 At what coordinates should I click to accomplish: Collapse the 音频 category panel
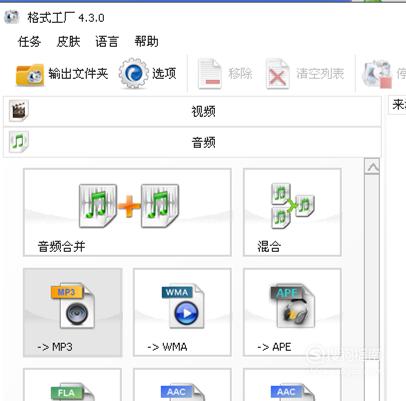[x=192, y=142]
